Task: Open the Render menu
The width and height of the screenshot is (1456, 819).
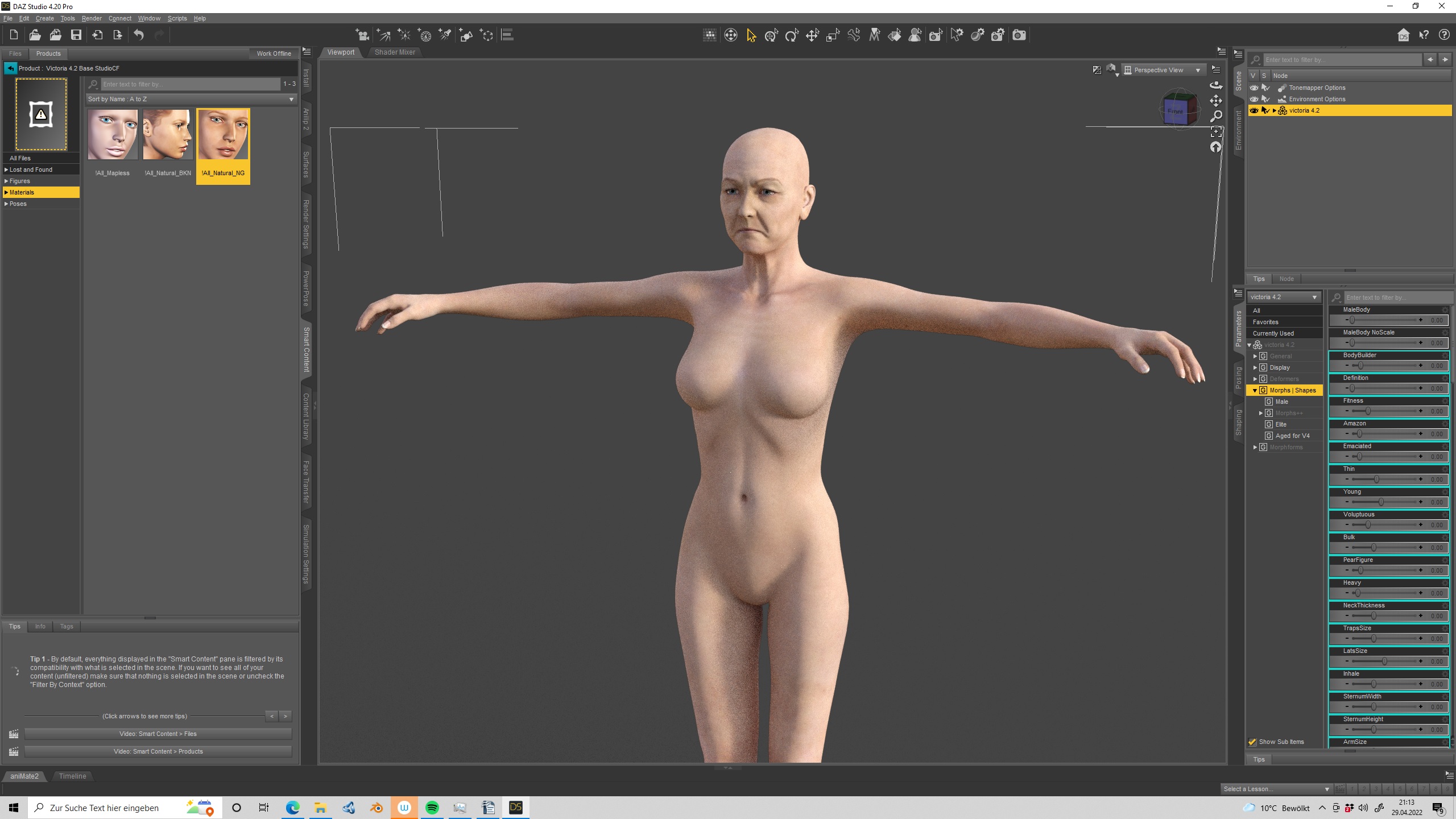Action: coord(91,18)
